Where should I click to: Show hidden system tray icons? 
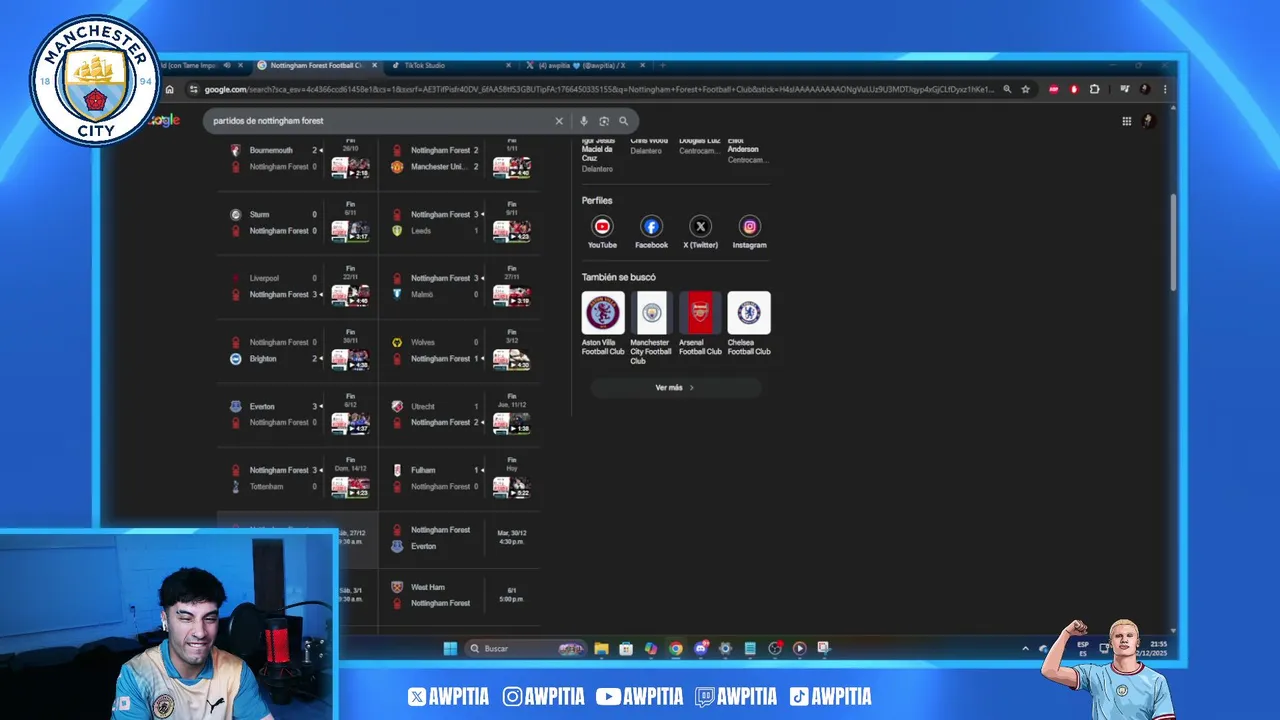click(x=1025, y=648)
